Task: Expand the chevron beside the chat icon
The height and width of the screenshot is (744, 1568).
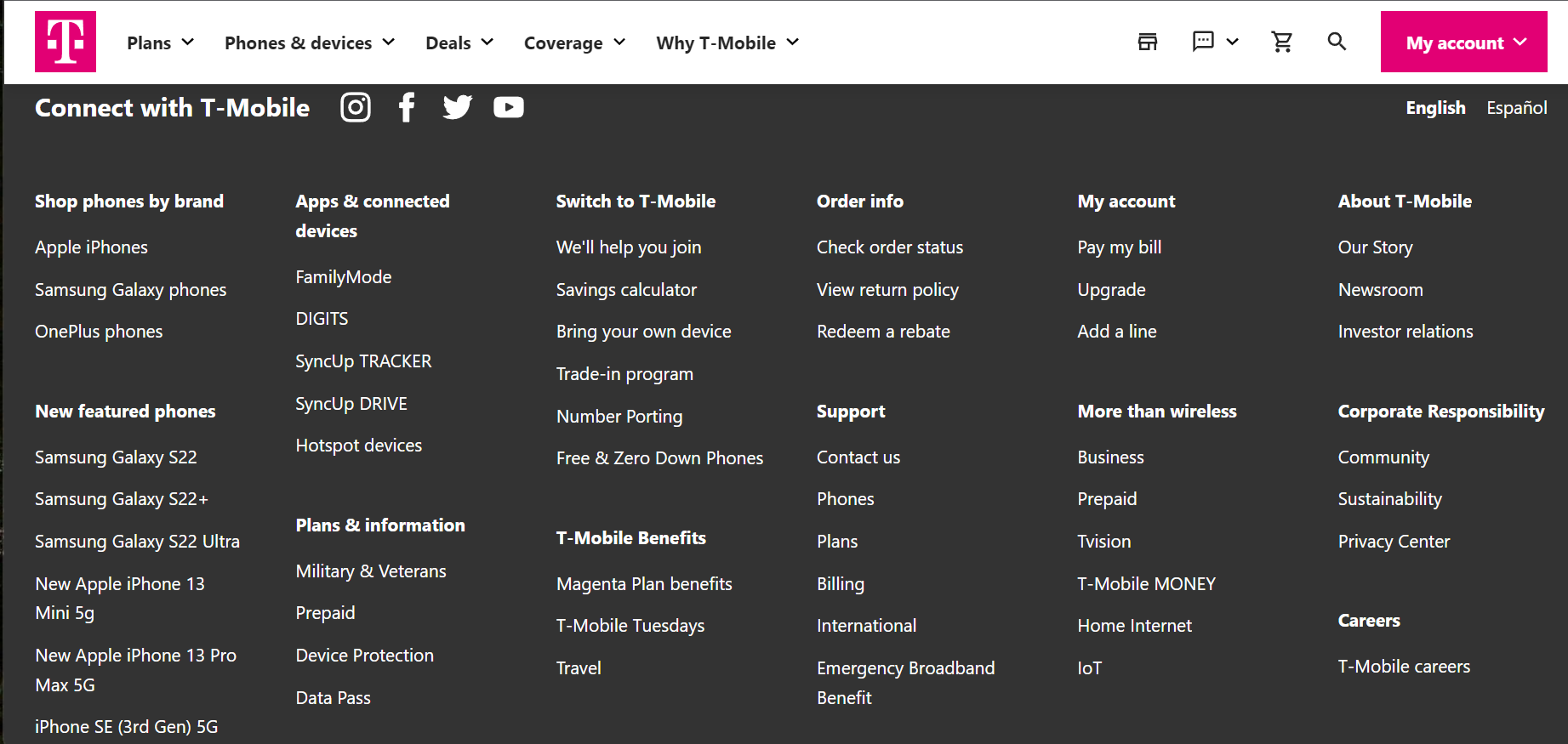Action: pyautogui.click(x=1232, y=42)
